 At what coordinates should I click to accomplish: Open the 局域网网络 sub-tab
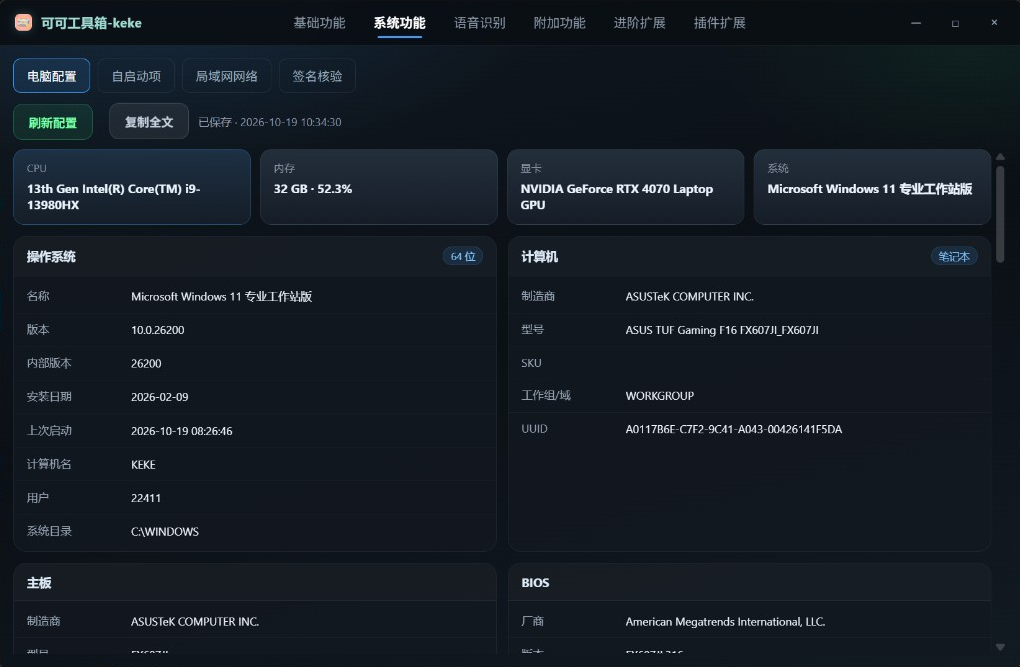click(x=226, y=76)
